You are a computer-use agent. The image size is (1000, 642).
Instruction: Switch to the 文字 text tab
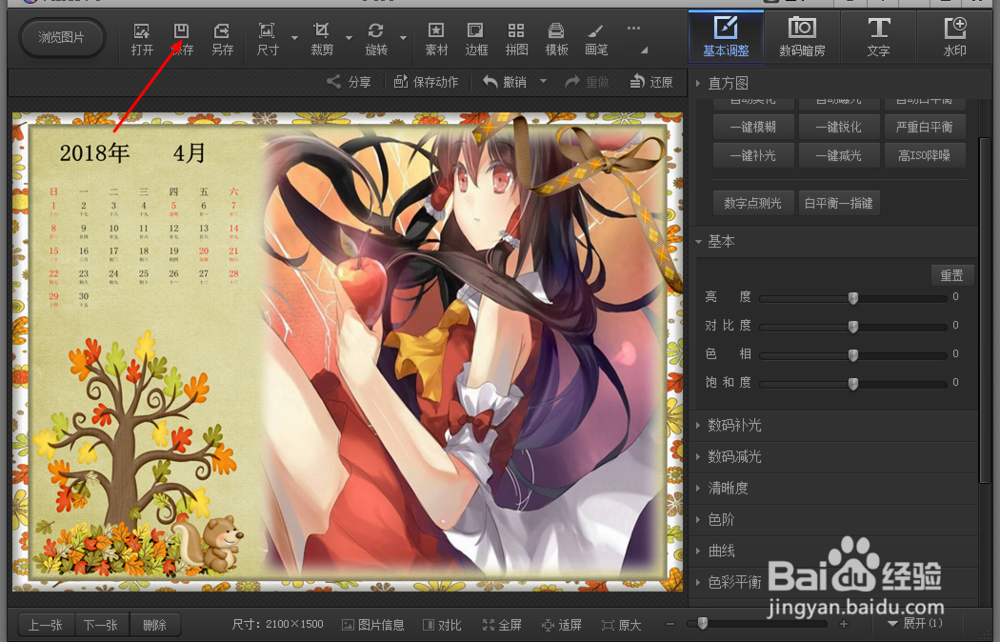(x=878, y=37)
